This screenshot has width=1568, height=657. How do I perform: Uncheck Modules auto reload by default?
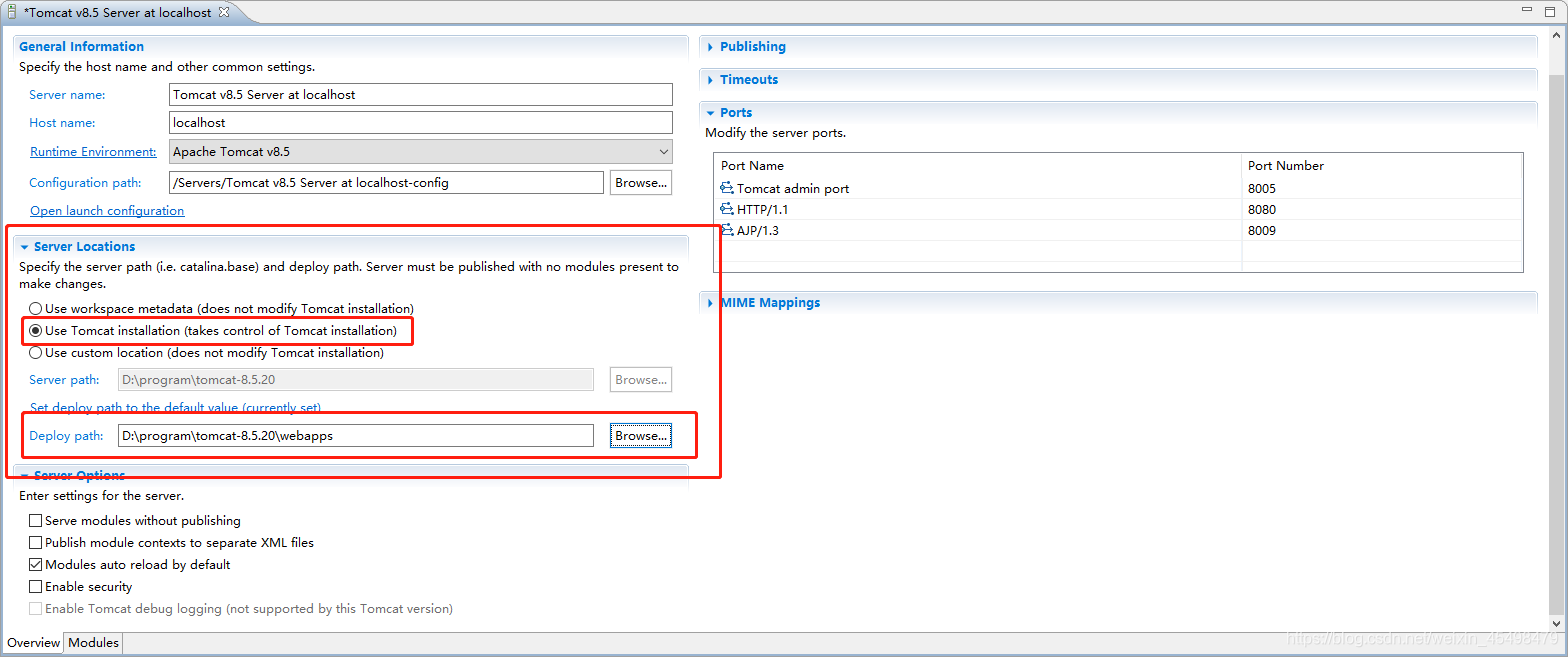[x=36, y=565]
